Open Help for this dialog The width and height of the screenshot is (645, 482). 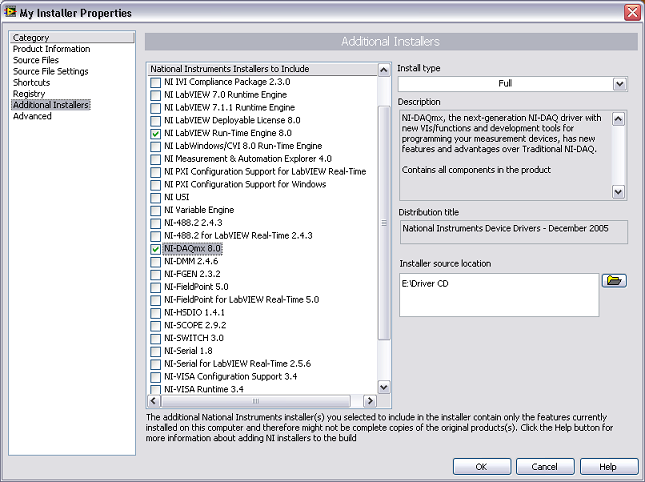pyautogui.click(x=608, y=467)
